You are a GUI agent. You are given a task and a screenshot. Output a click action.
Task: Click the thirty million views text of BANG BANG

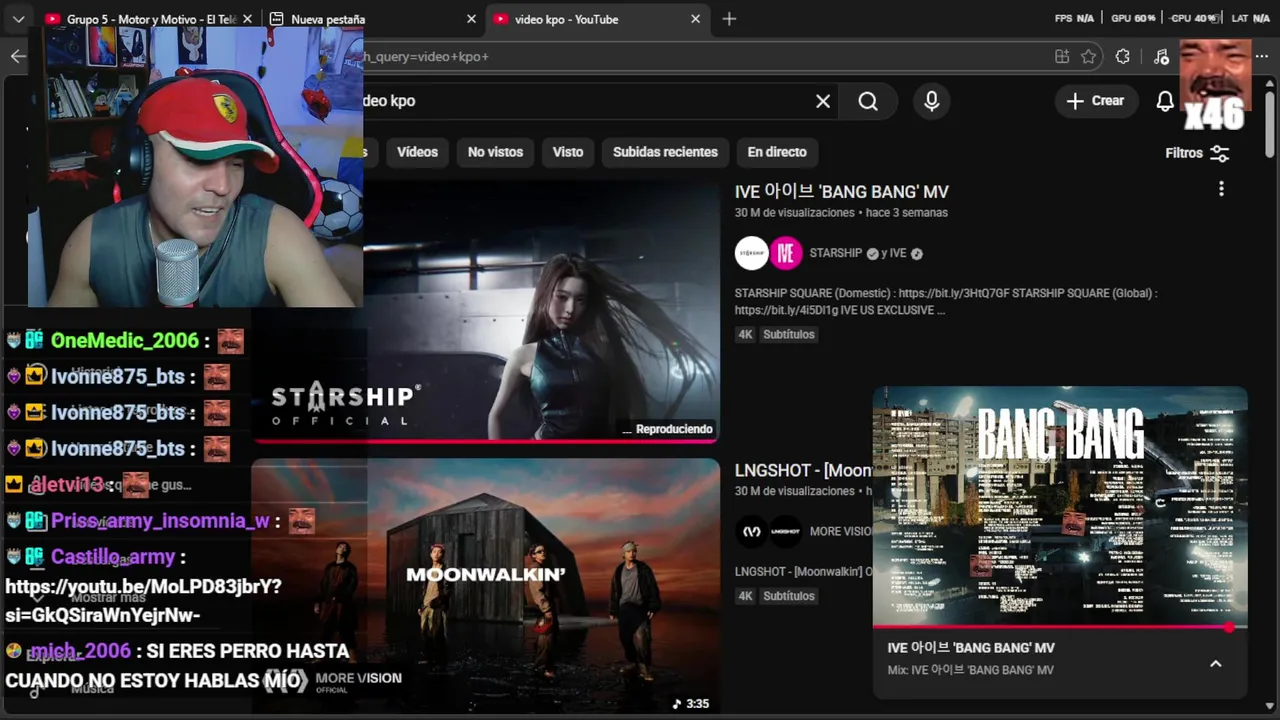tap(795, 213)
